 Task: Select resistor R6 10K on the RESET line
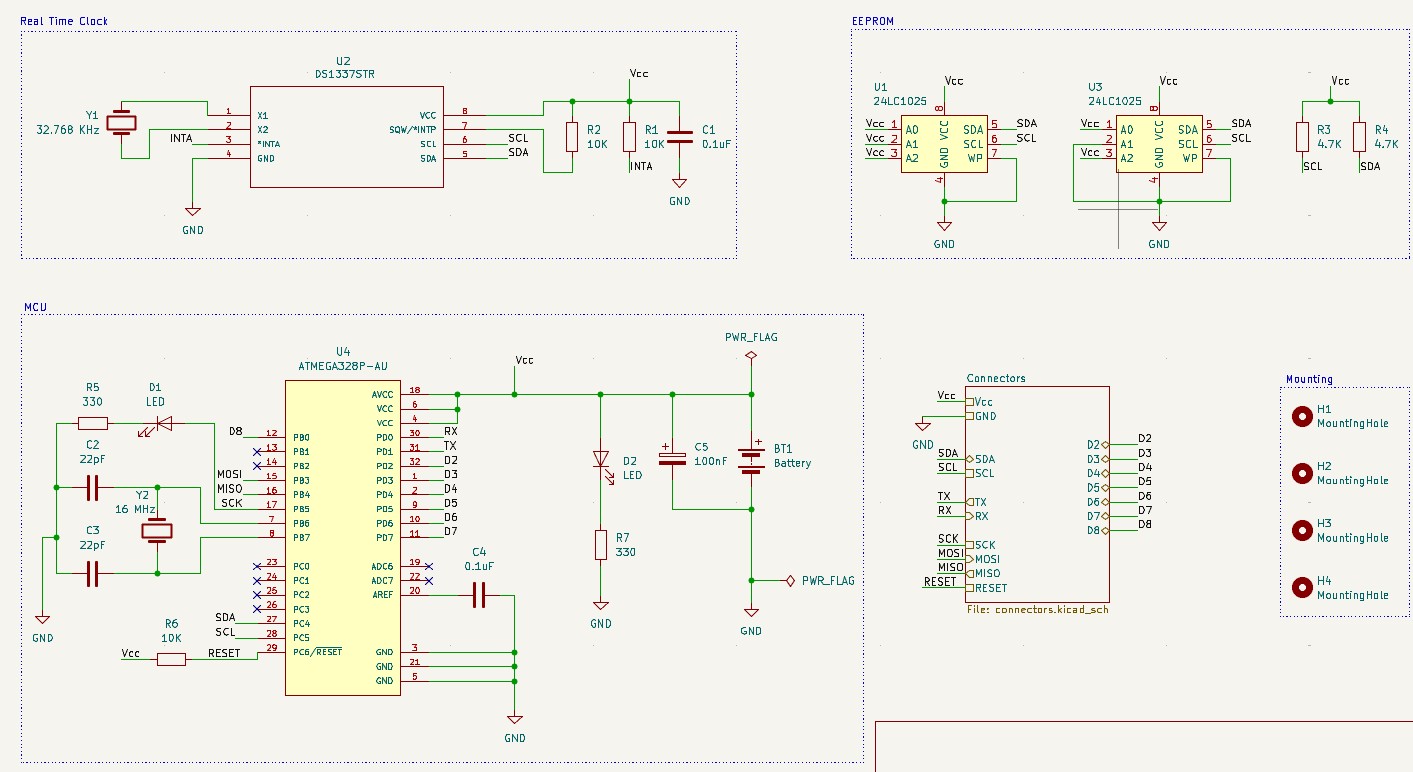point(171,658)
